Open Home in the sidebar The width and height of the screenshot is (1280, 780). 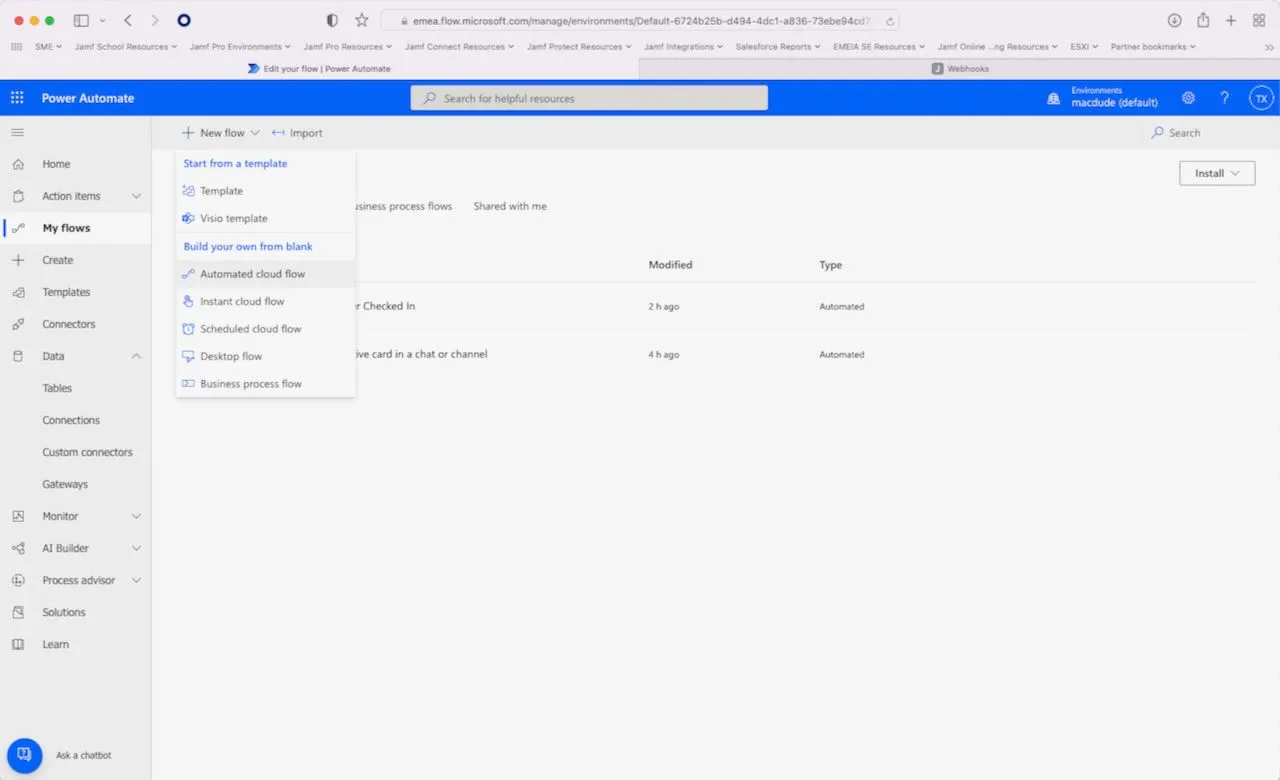56,163
